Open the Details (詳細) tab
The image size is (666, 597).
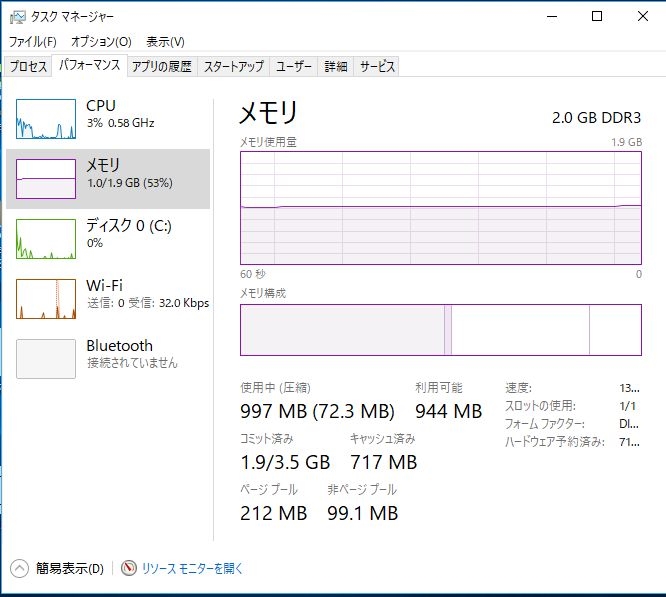[336, 67]
